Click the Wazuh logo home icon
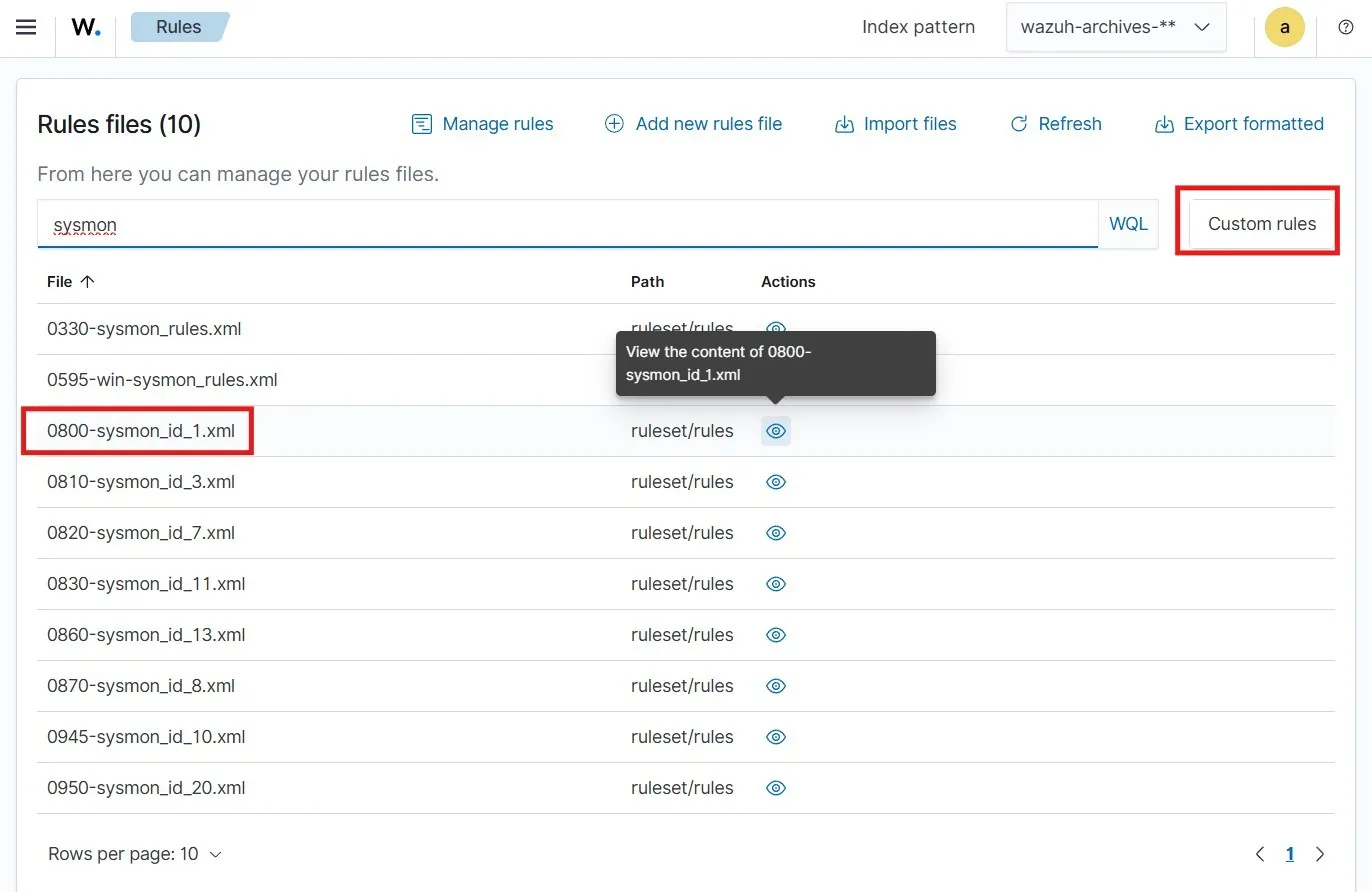Screen dimensions: 1372x892 [86, 27]
